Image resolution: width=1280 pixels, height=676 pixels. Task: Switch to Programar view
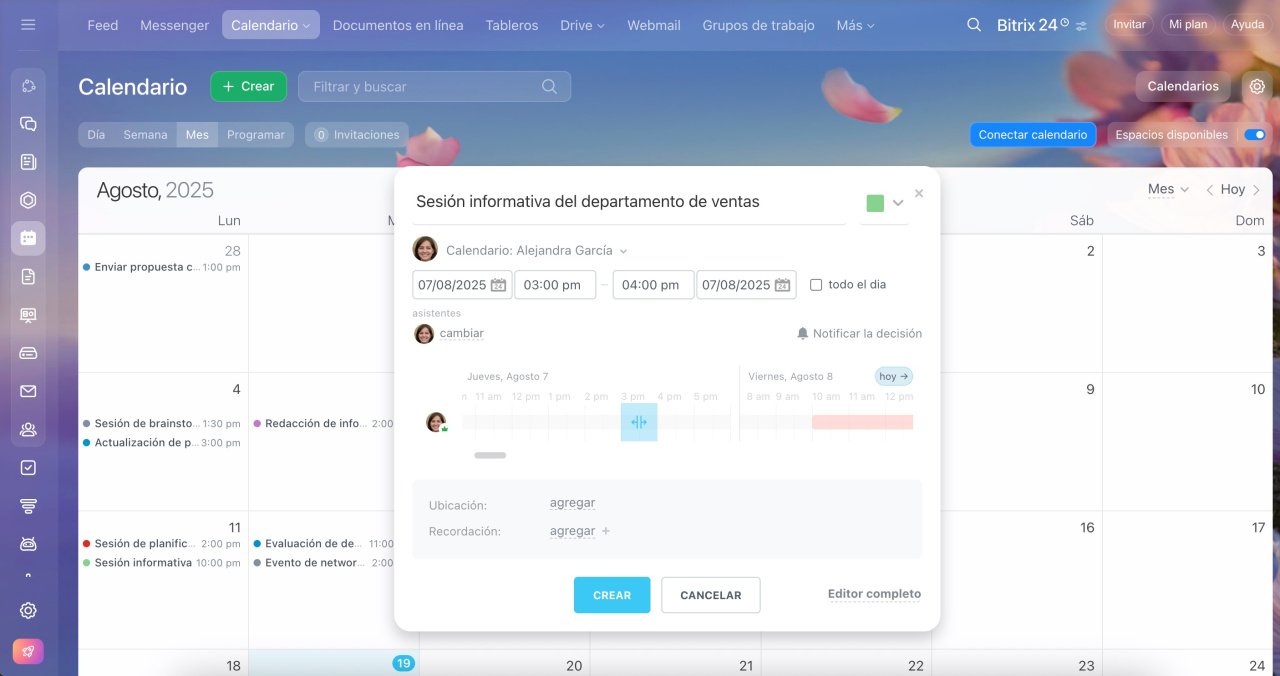point(256,135)
